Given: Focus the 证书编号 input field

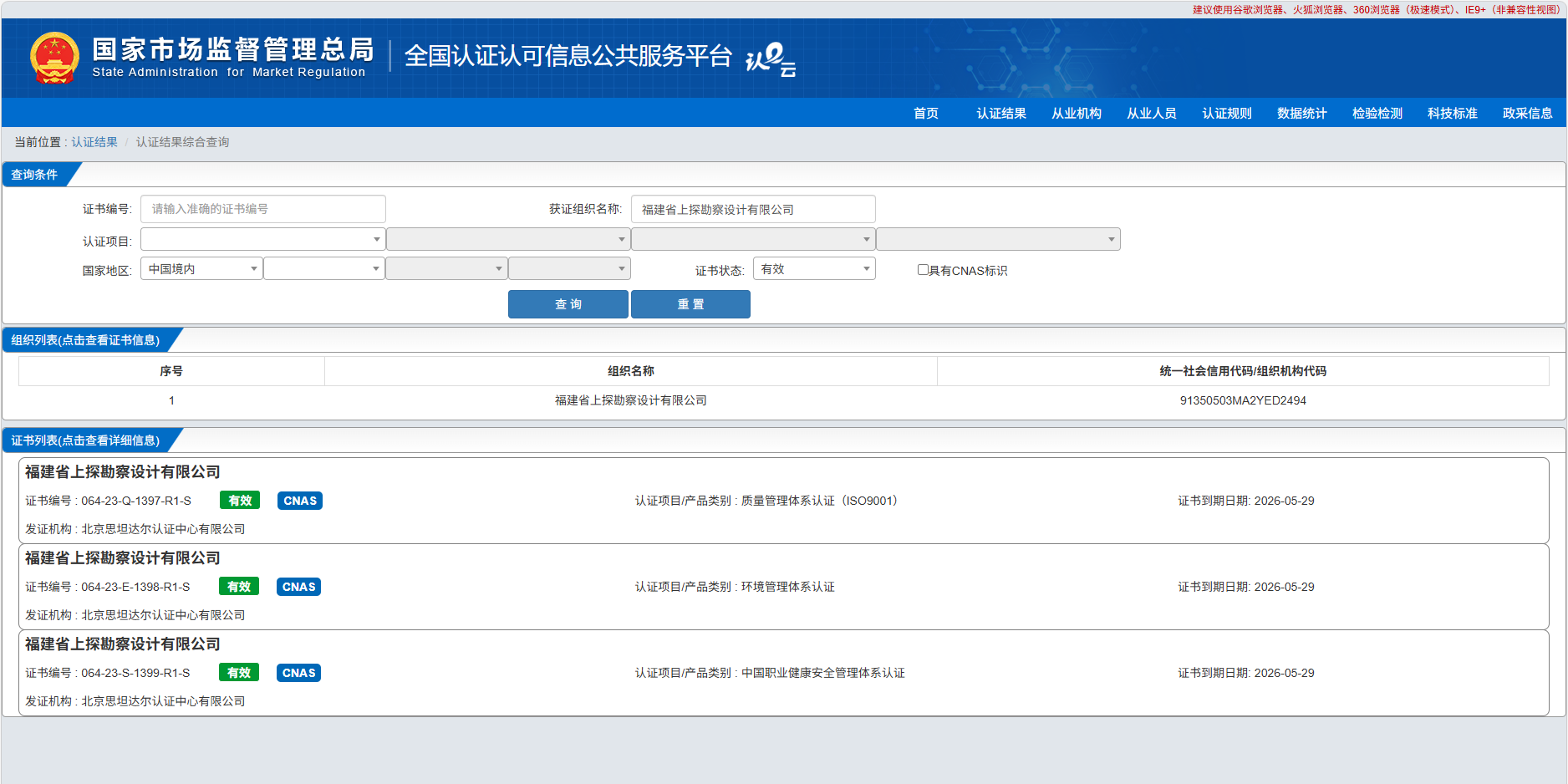Looking at the screenshot, I should coord(262,209).
